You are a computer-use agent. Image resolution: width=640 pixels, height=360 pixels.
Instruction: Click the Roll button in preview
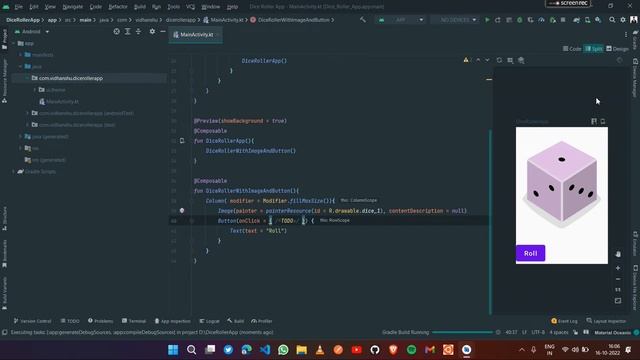click(530, 253)
